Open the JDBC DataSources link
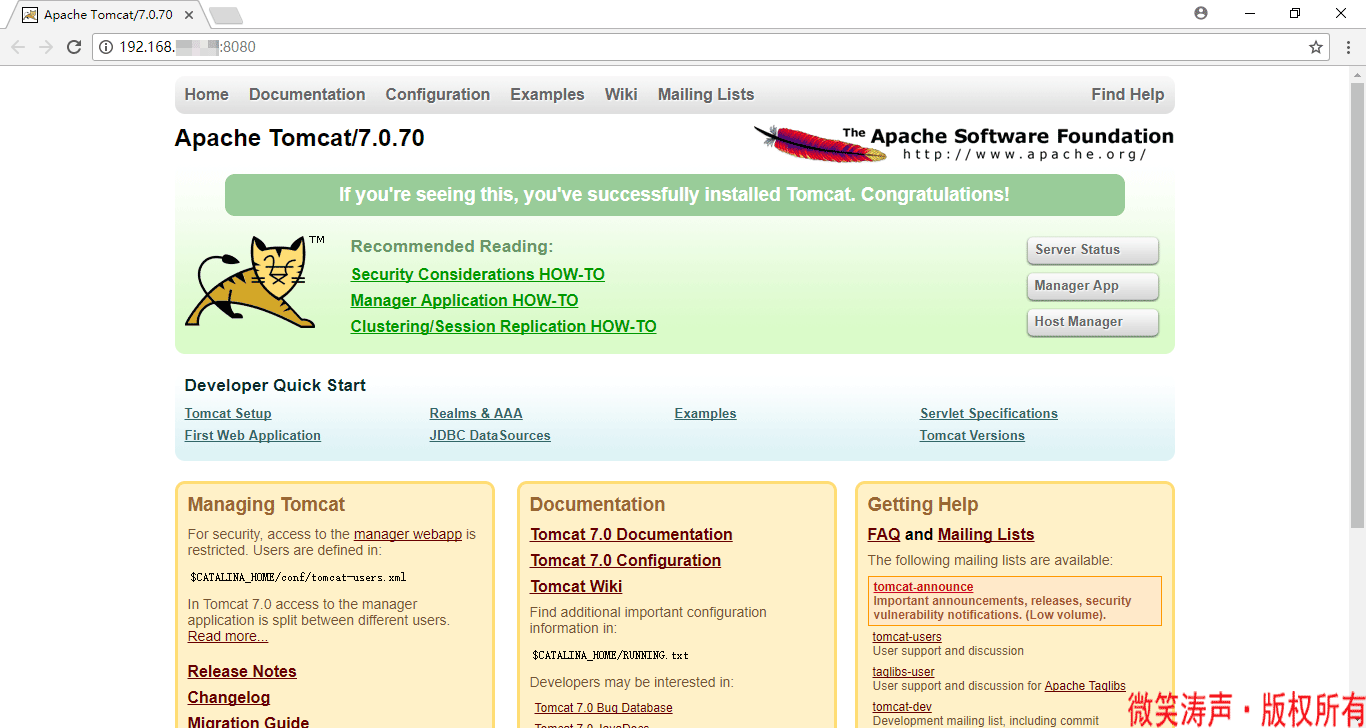The image size is (1366, 728). point(490,435)
